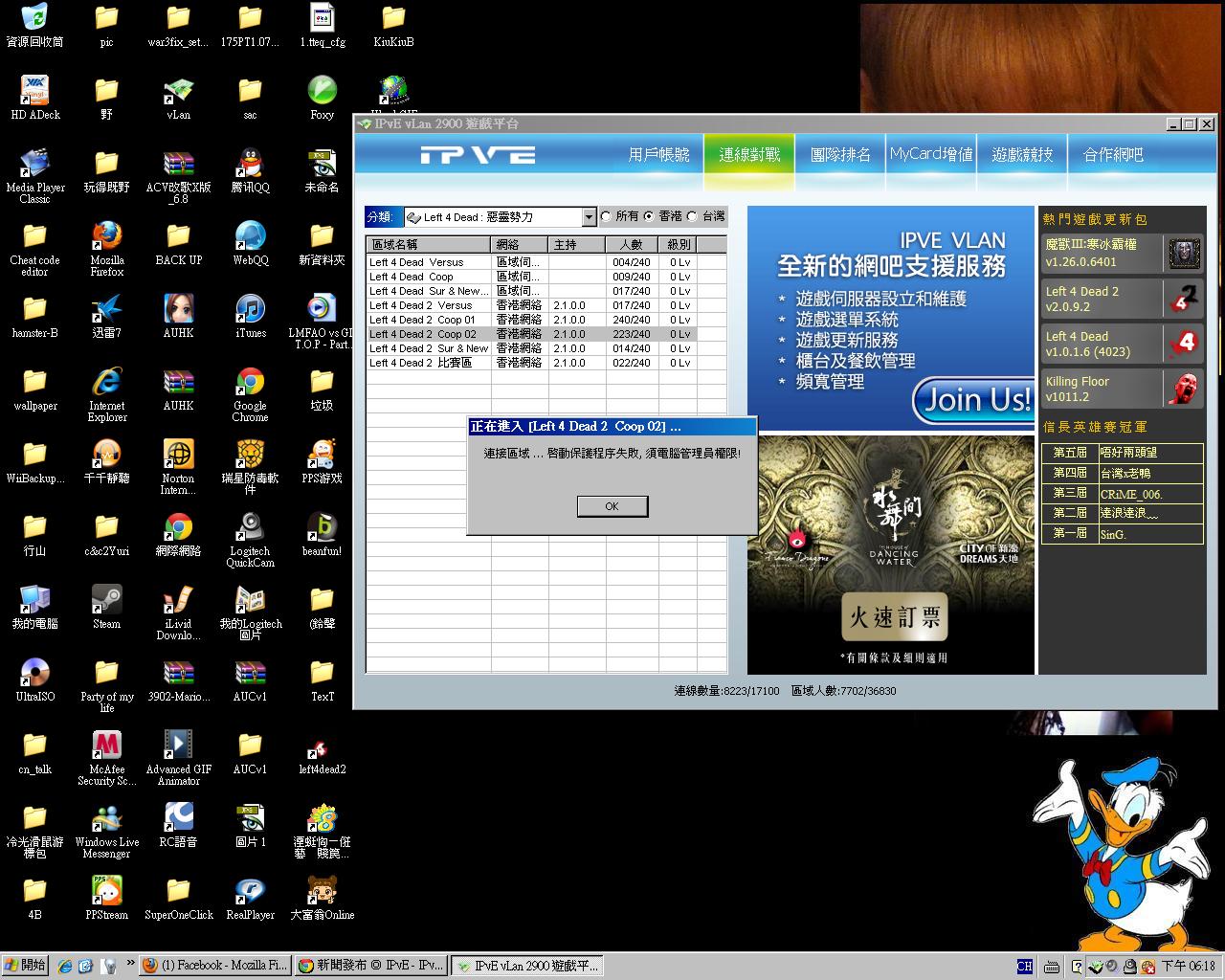Select the 香港 radio button

click(649, 217)
